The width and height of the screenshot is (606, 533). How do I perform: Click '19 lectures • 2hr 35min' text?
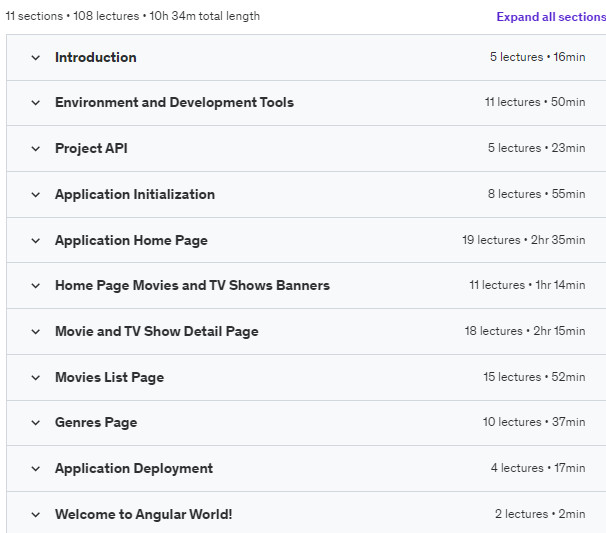524,240
